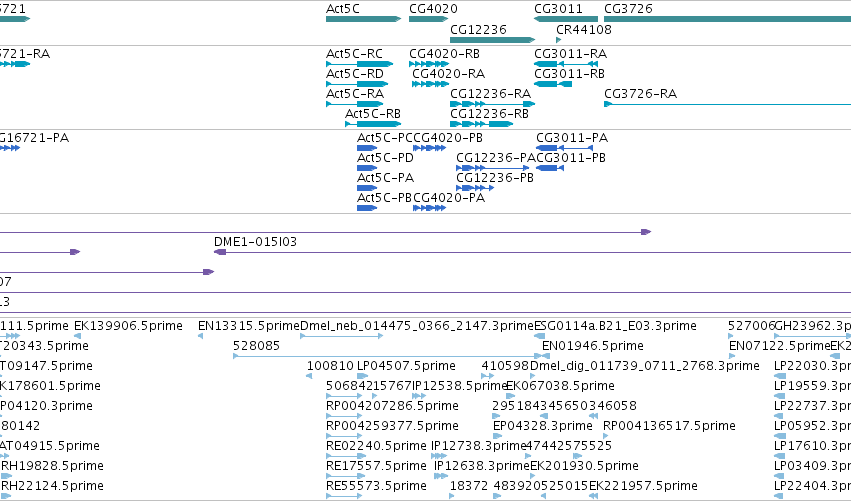Image resolution: width=851 pixels, height=501 pixels.
Task: Open EST RH22124.5prime
Action: tap(52, 486)
